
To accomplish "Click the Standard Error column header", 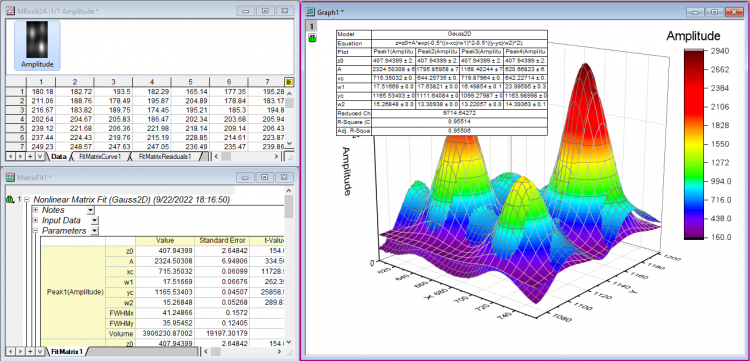I will pos(222,241).
